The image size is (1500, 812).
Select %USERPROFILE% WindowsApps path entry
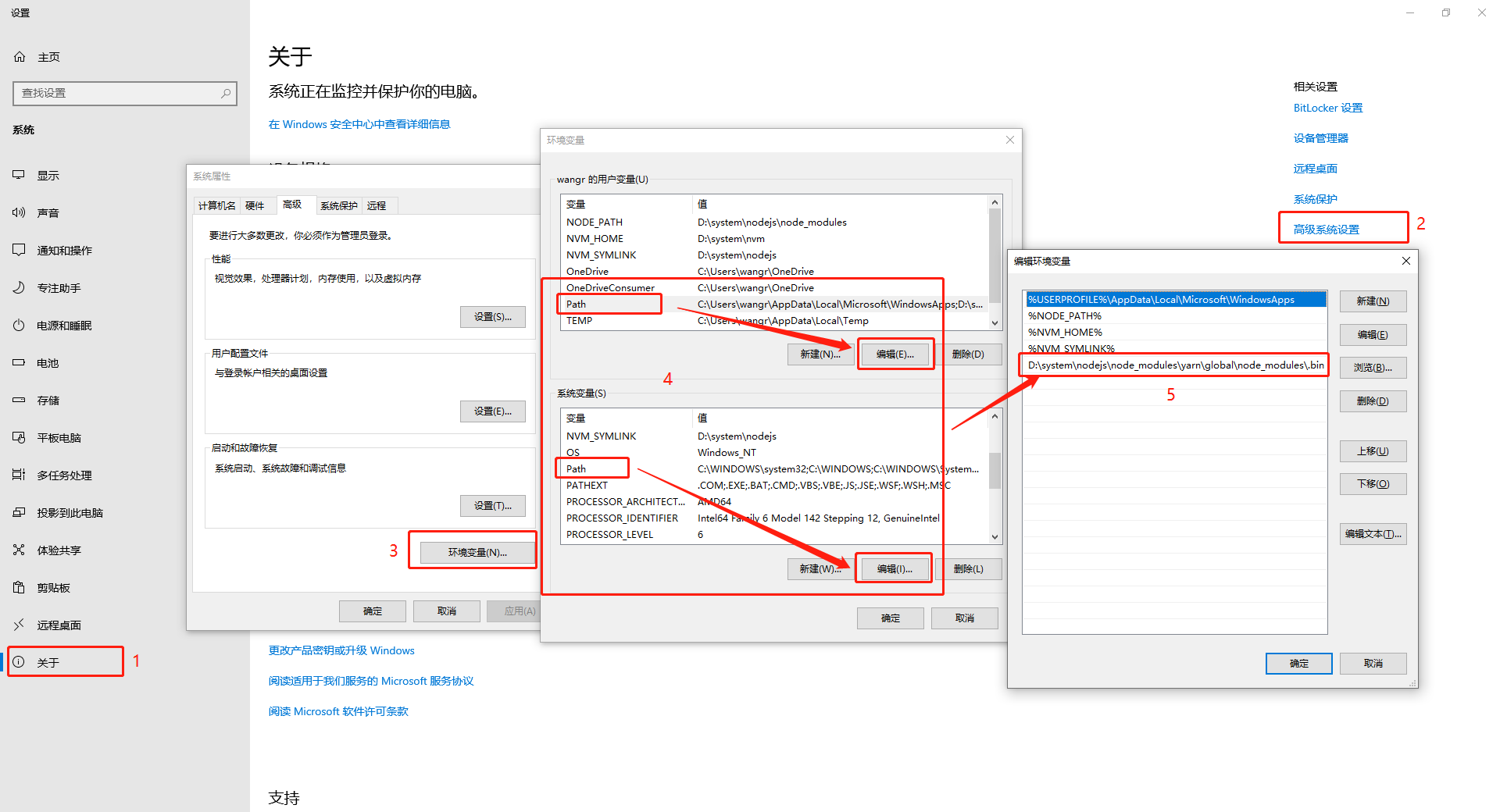[1175, 299]
